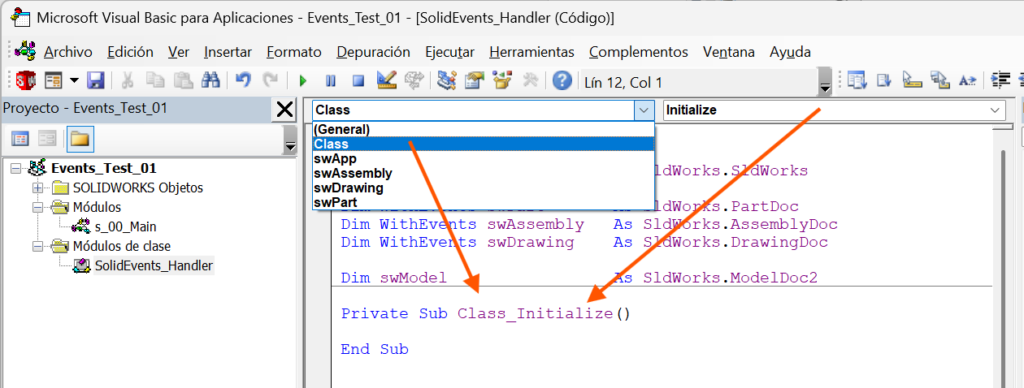This screenshot has width=1024, height=388.
Task: Open Visual Basic Help question-mark icon
Action: [562, 81]
